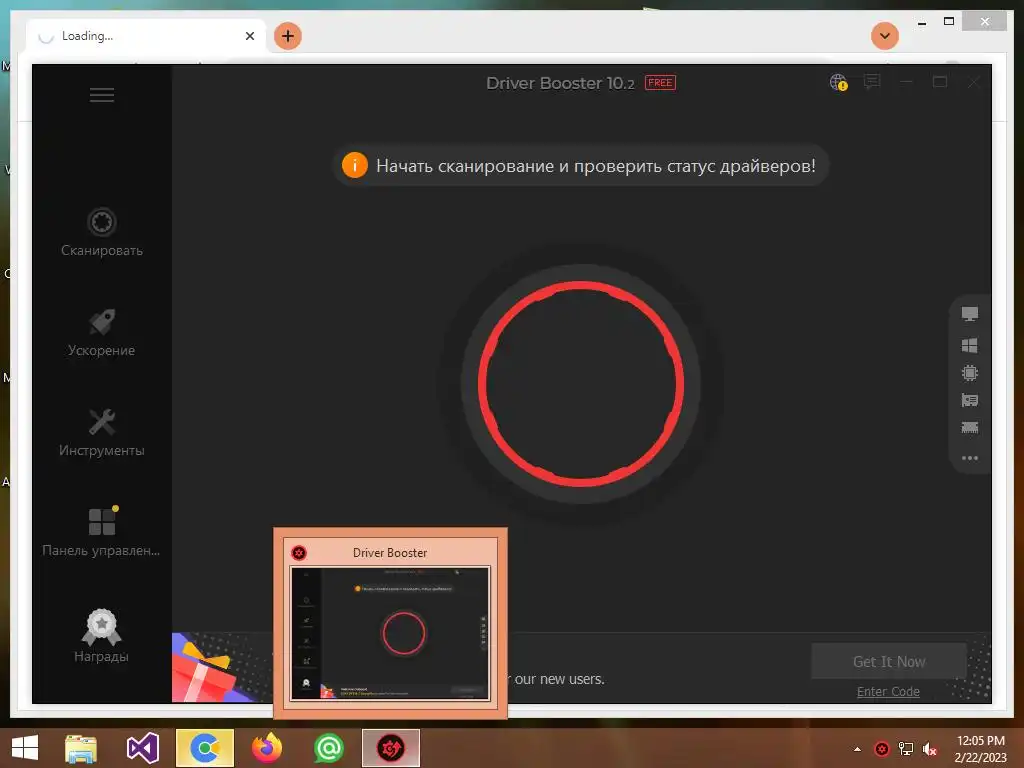Open the network tray icon

pyautogui.click(x=906, y=748)
